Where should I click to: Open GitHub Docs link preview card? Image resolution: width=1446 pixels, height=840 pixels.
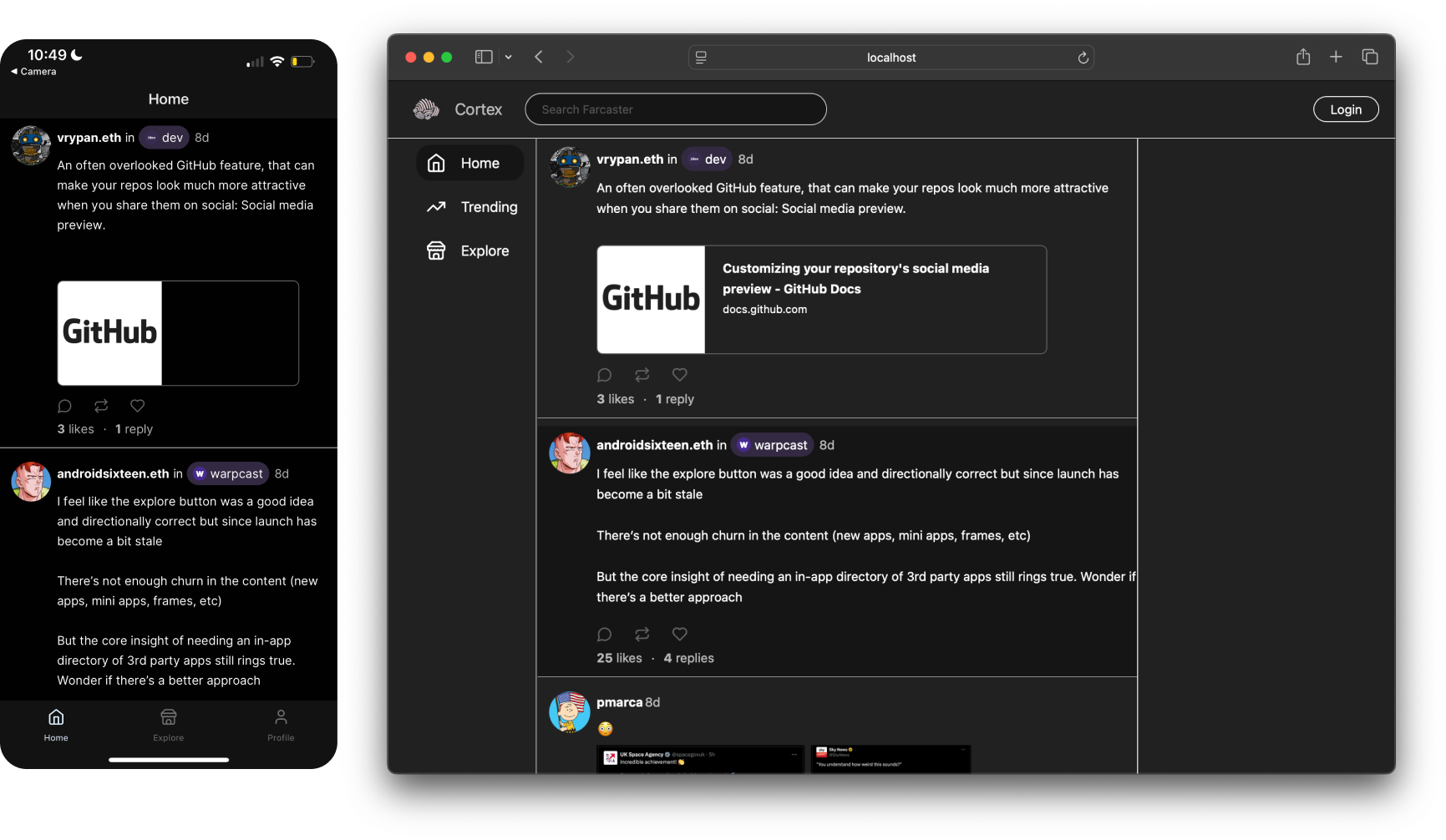[821, 300]
